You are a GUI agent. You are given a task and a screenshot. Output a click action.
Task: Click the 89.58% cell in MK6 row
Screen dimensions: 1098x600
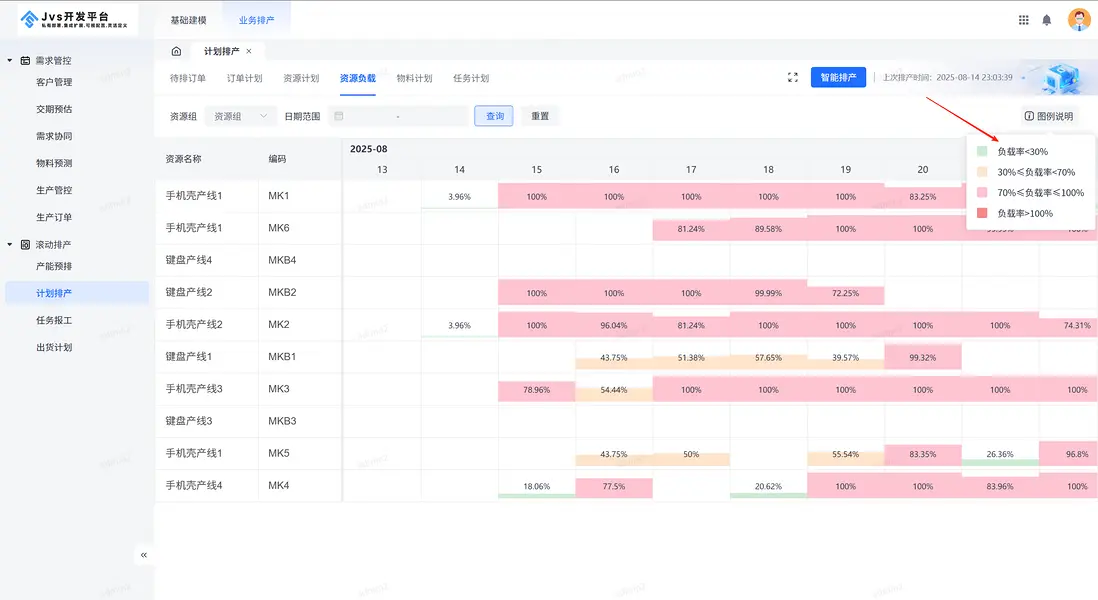pyautogui.click(x=768, y=229)
